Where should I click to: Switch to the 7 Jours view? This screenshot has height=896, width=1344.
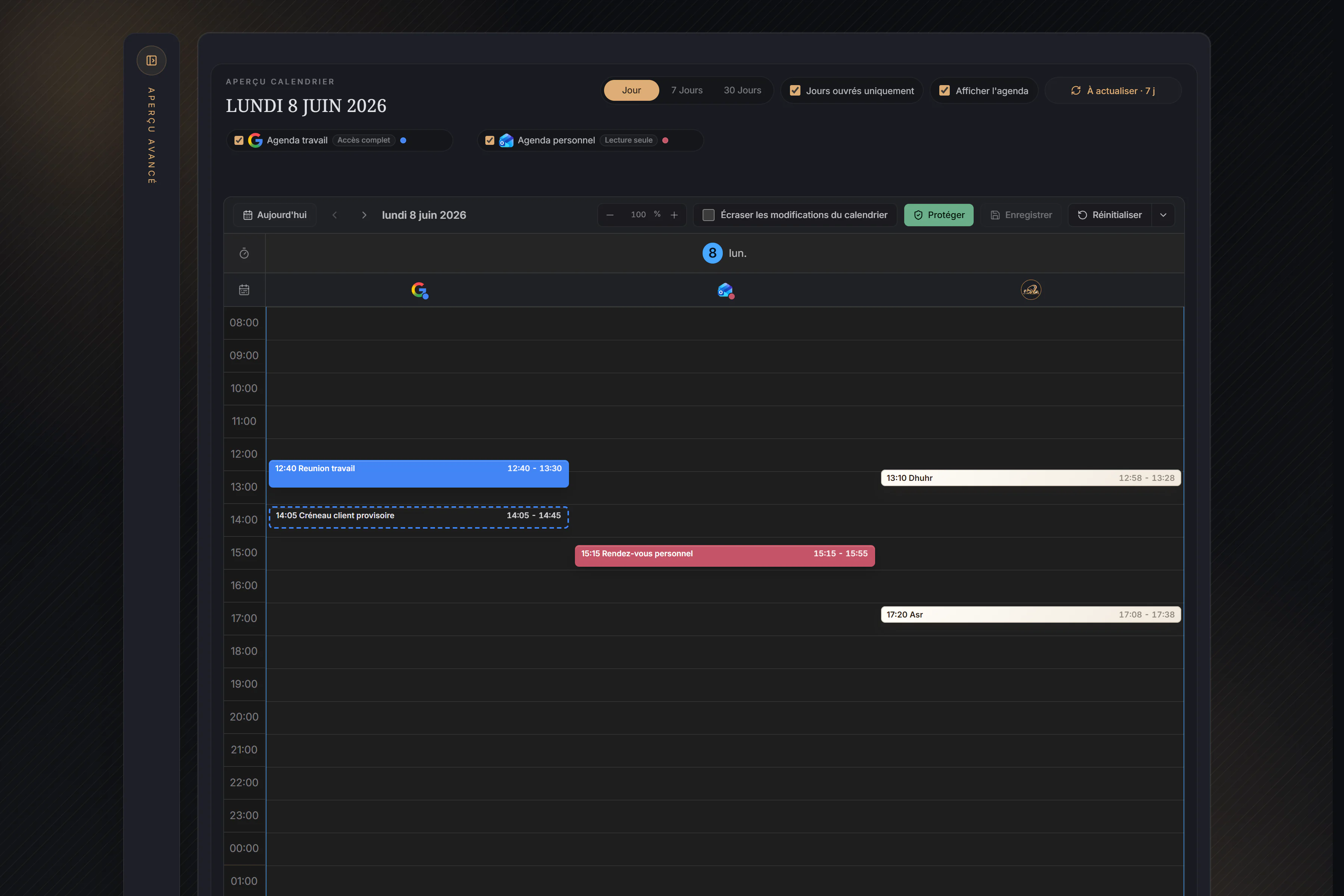pyautogui.click(x=687, y=90)
